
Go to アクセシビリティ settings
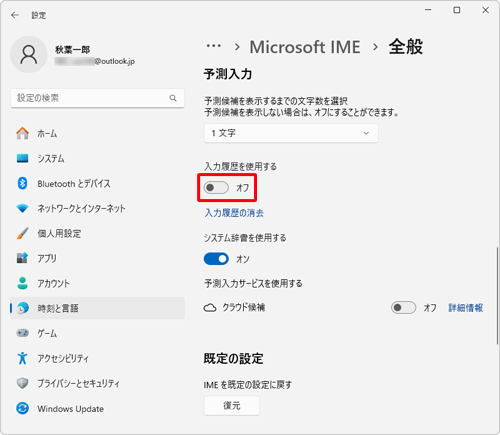pos(97,358)
